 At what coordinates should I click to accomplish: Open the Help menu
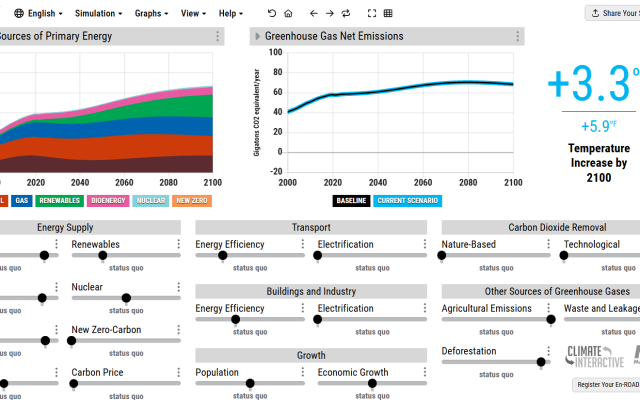pyautogui.click(x=231, y=13)
